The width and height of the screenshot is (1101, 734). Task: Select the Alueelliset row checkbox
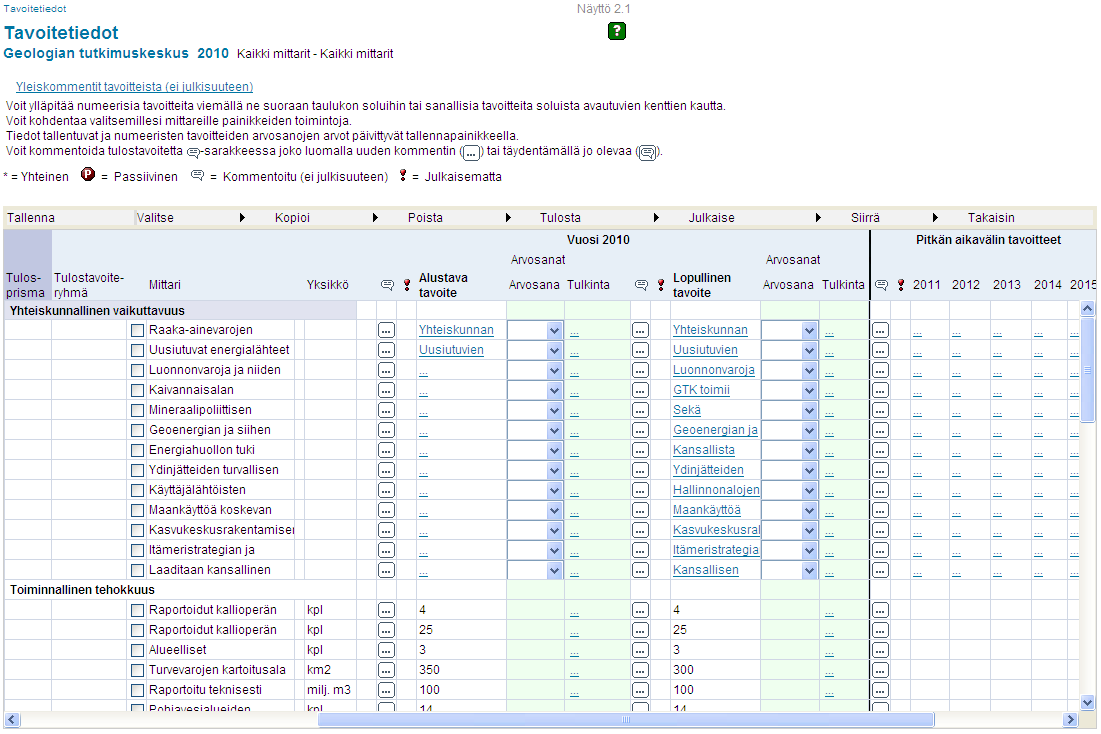(138, 650)
